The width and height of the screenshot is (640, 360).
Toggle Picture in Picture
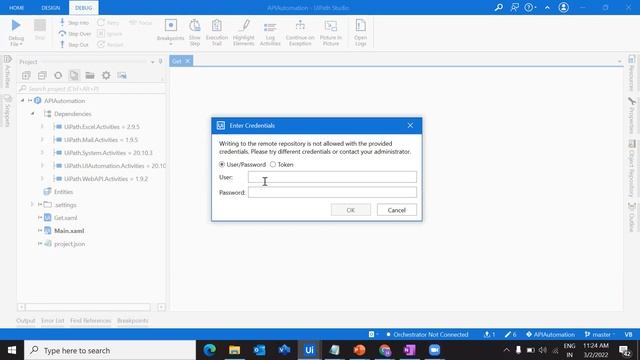pyautogui.click(x=331, y=32)
